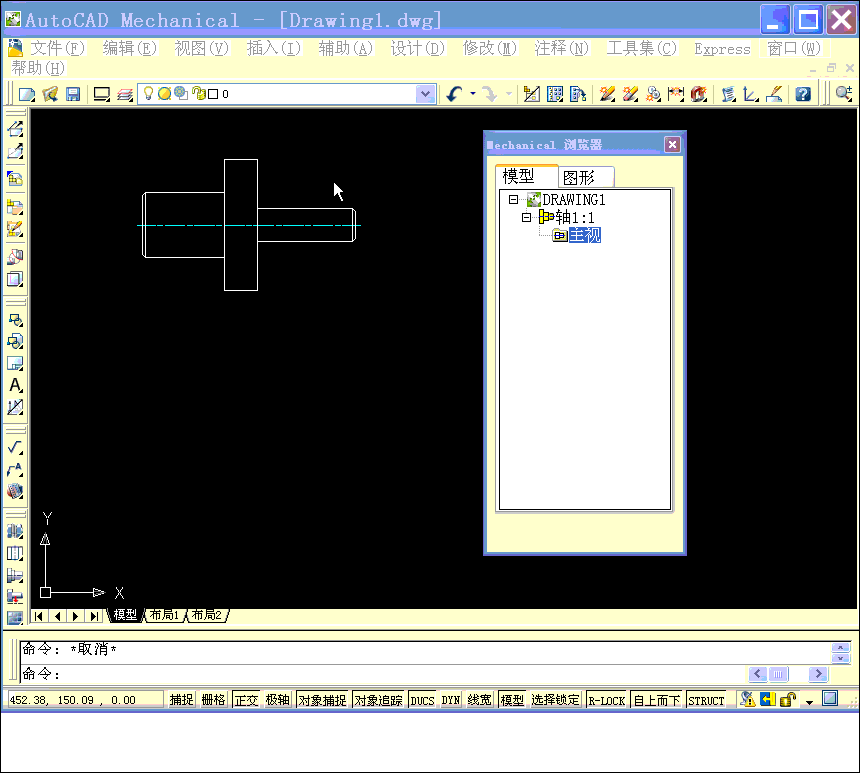Click the light bulb layer on/off icon
The image size is (860, 773).
coord(148,94)
